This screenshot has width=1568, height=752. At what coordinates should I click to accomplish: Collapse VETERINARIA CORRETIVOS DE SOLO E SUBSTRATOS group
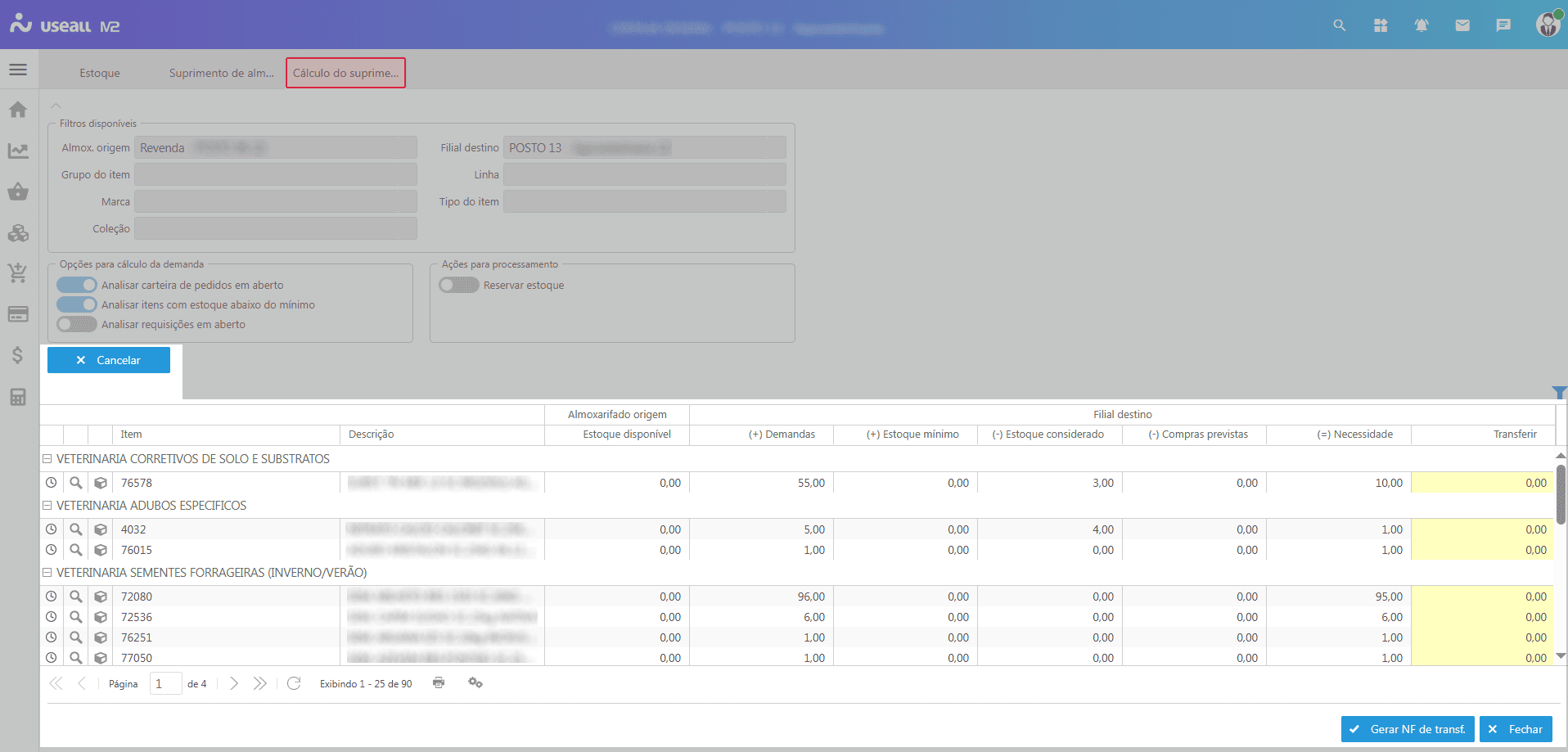(47, 459)
